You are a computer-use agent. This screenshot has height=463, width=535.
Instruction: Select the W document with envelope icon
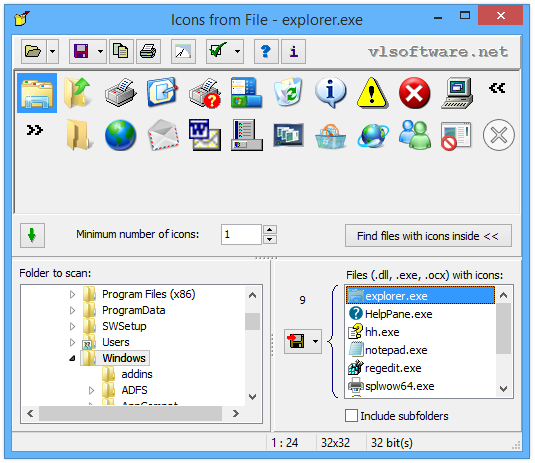click(x=205, y=135)
